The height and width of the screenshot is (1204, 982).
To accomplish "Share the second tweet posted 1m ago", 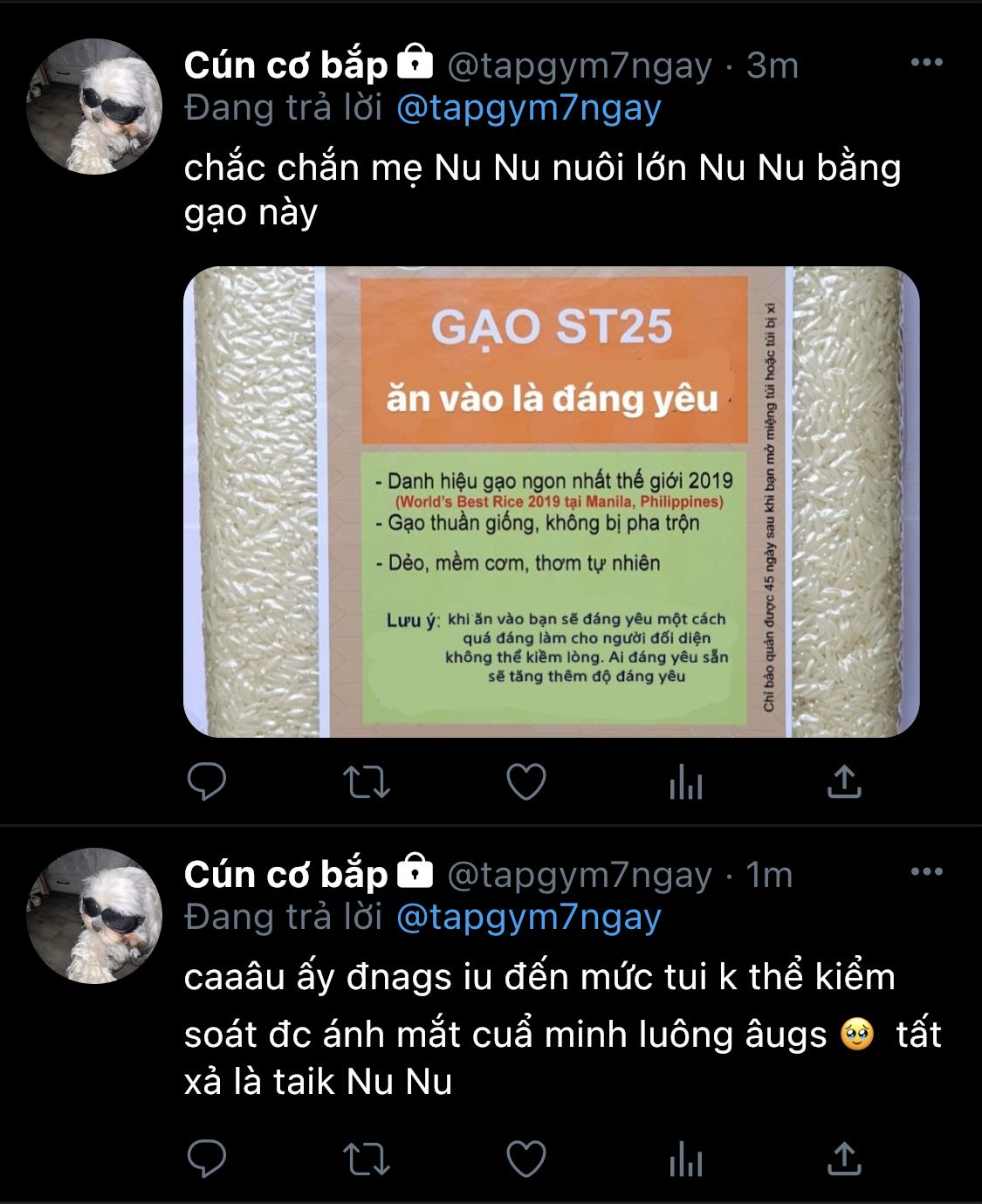I will point(844,1159).
